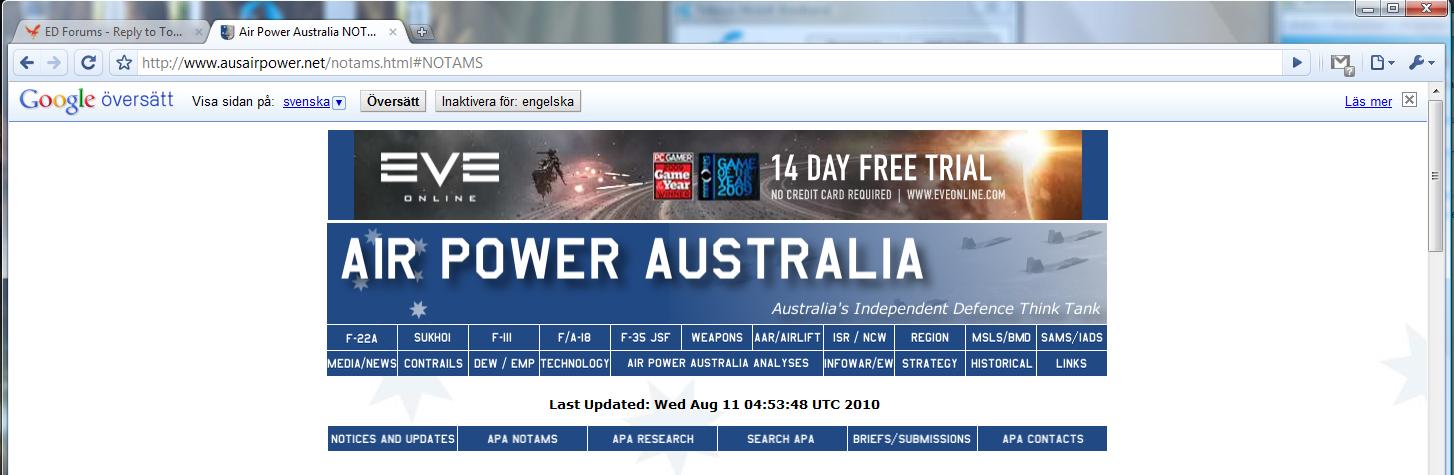Open the Gmail checker extension icon
Image resolution: width=1454 pixels, height=475 pixels.
pyautogui.click(x=1342, y=64)
